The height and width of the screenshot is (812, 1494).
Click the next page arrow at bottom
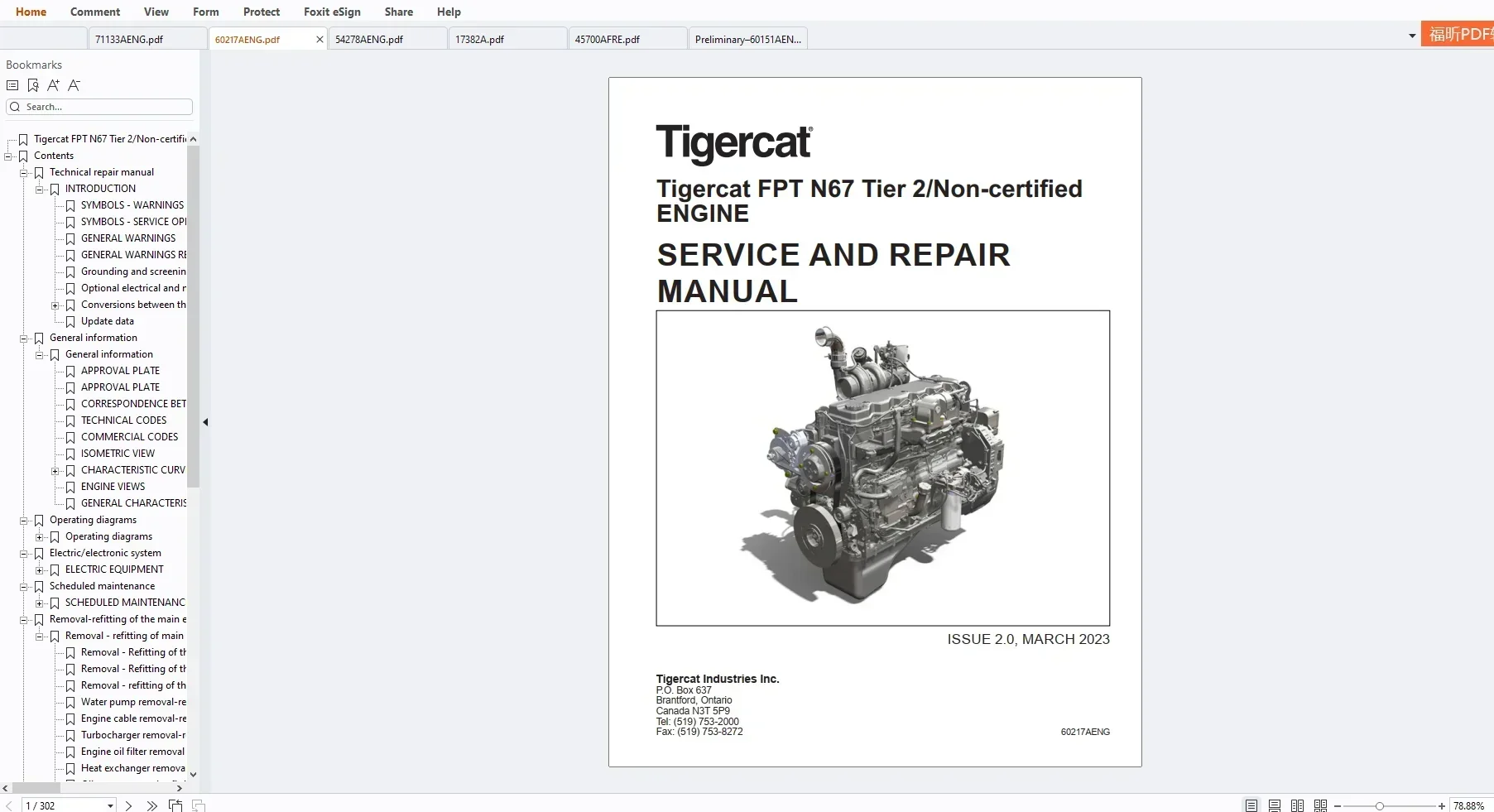pos(129,805)
